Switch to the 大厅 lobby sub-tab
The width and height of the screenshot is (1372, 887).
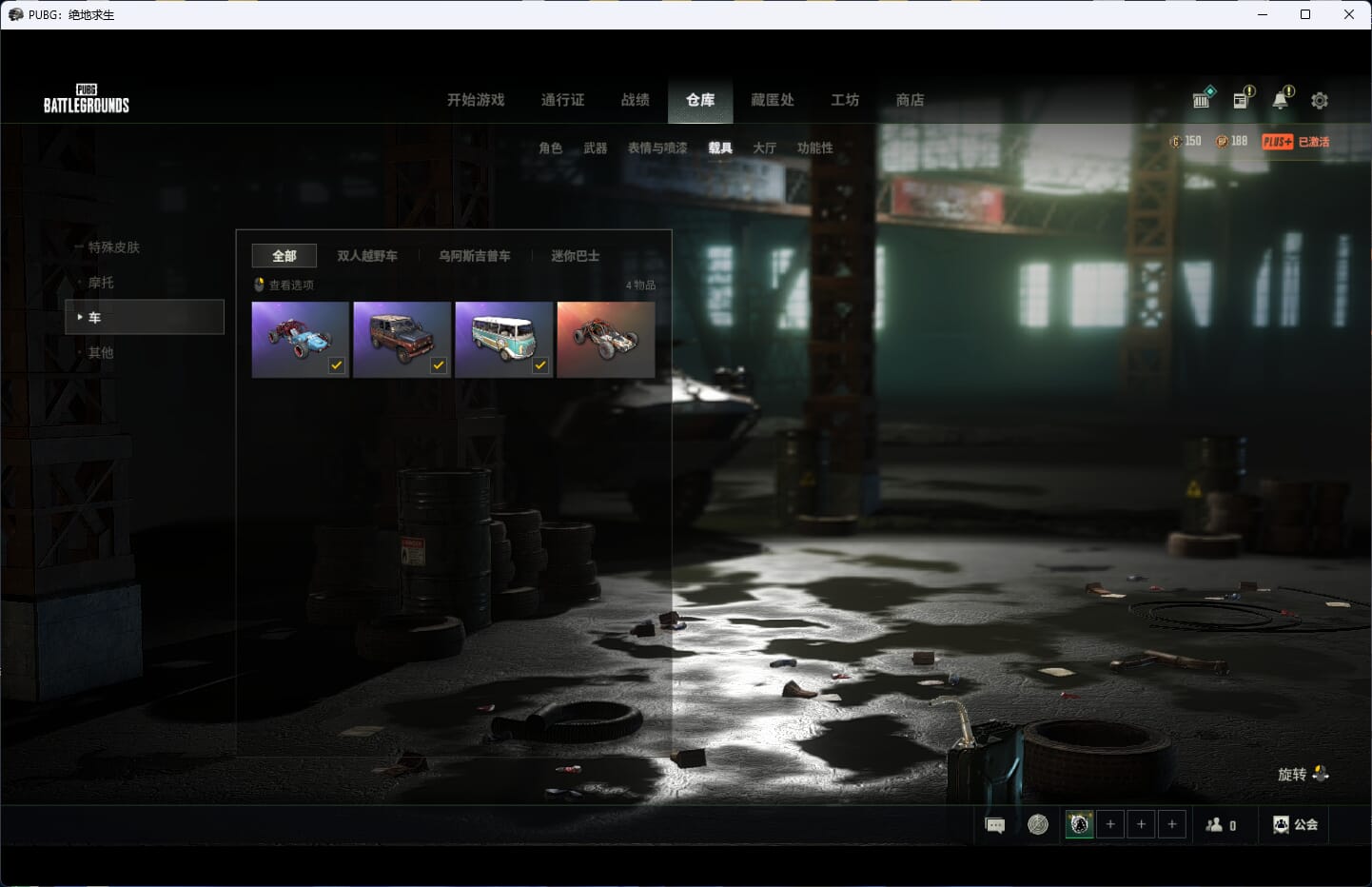765,148
